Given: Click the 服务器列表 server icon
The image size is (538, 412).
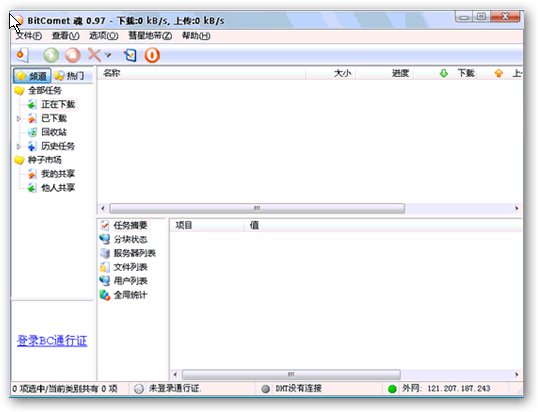Looking at the screenshot, I should click(x=105, y=253).
